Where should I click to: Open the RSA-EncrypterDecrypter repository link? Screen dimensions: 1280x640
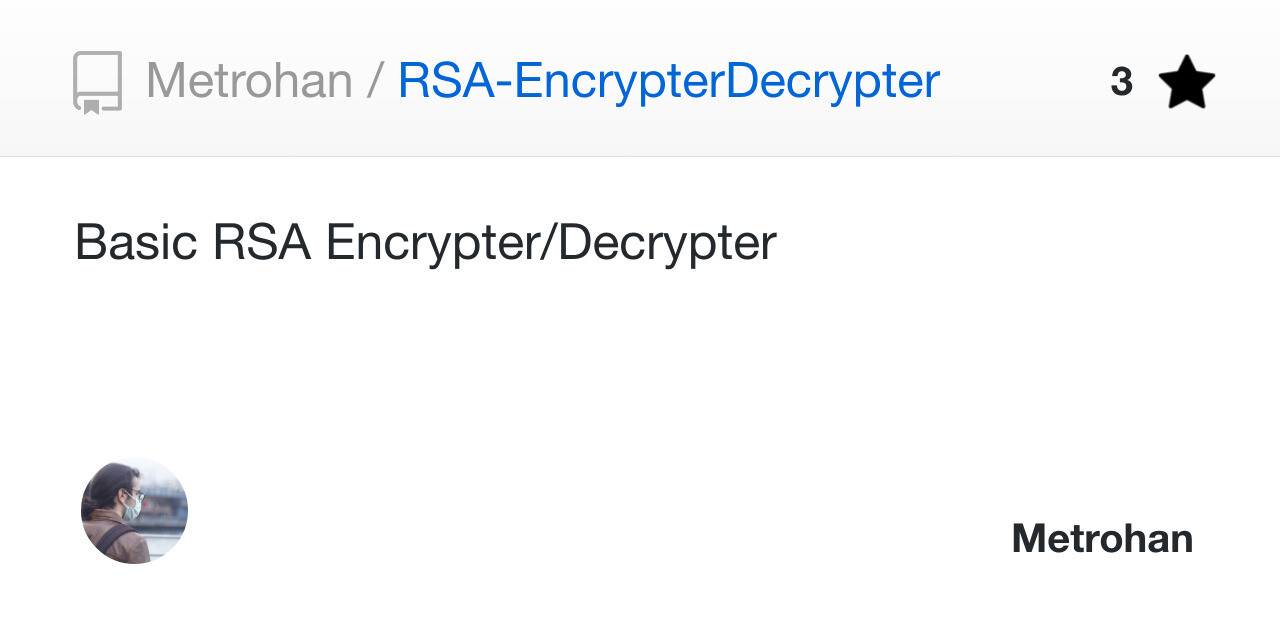pos(668,81)
